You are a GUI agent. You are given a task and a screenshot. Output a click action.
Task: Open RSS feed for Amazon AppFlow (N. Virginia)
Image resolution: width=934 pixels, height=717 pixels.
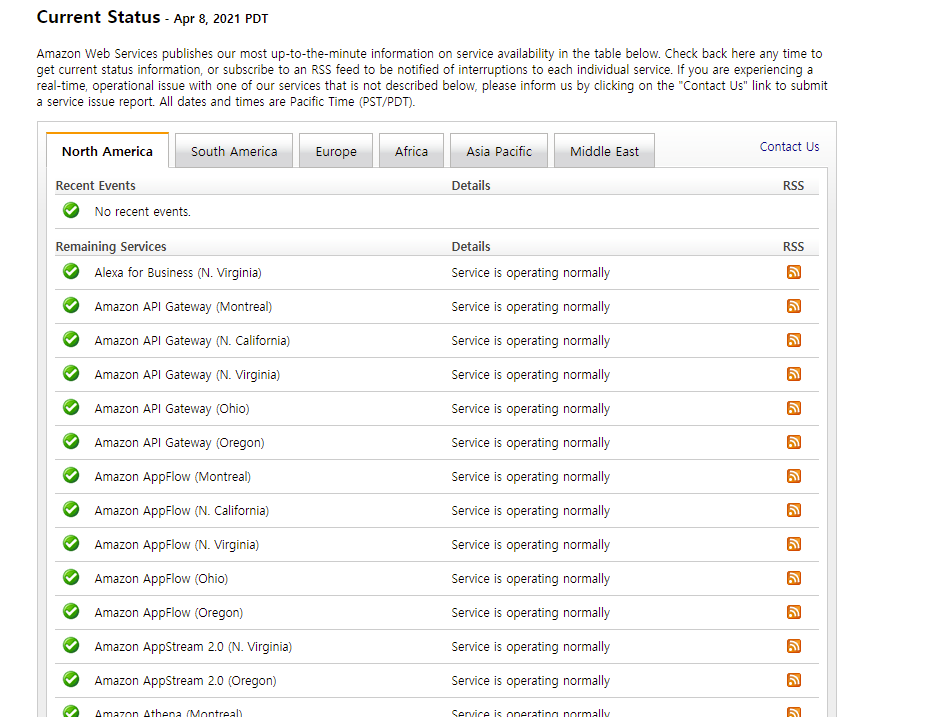(793, 544)
